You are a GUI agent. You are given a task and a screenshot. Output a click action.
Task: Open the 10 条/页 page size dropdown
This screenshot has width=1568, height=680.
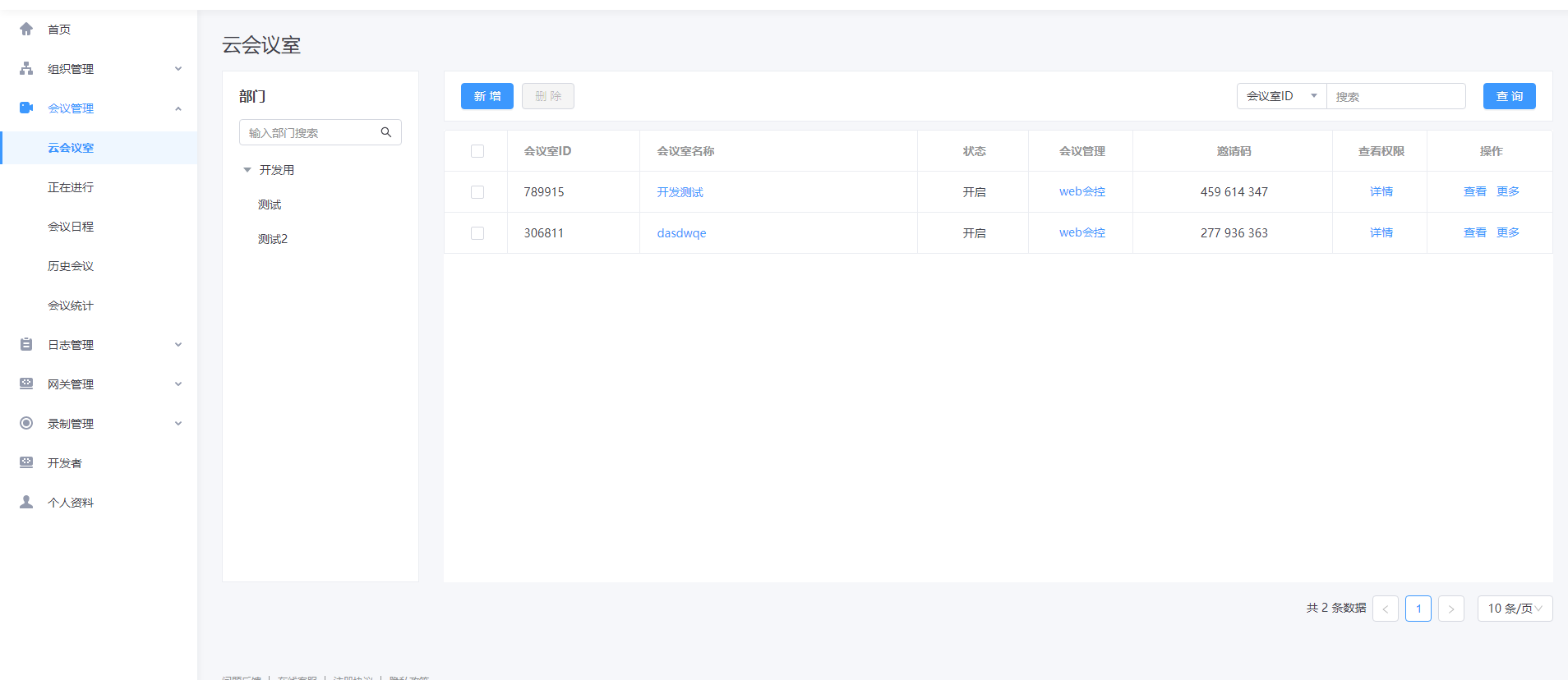[1515, 609]
